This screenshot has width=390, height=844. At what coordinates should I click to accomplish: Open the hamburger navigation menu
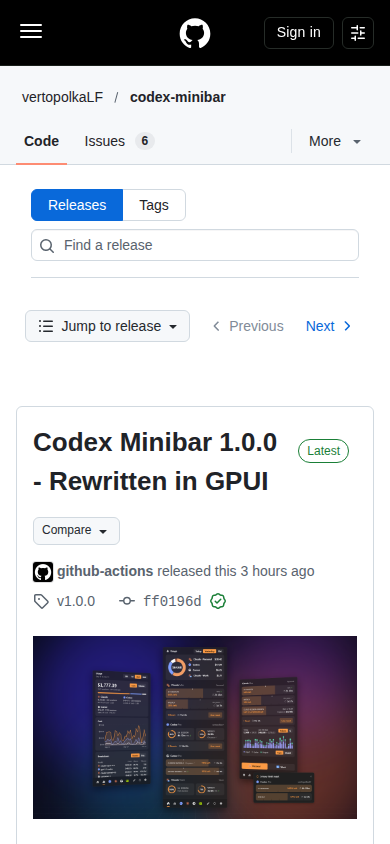tap(31, 31)
